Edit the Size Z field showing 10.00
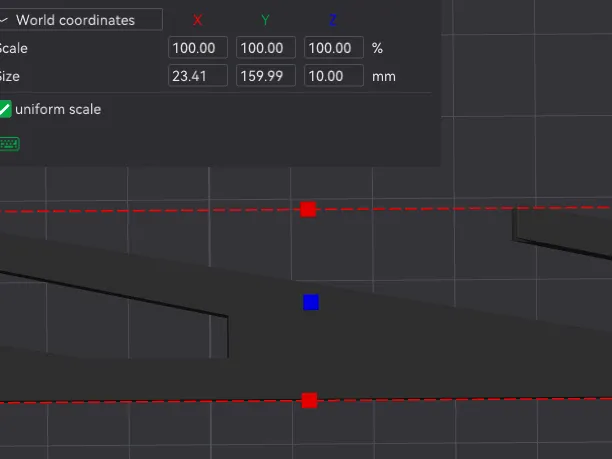 pos(334,76)
